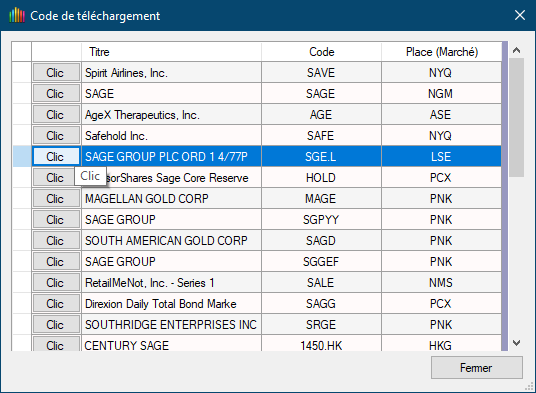
Task: Click the Clic button for Spirit Airlines, Inc.
Action: (56, 72)
